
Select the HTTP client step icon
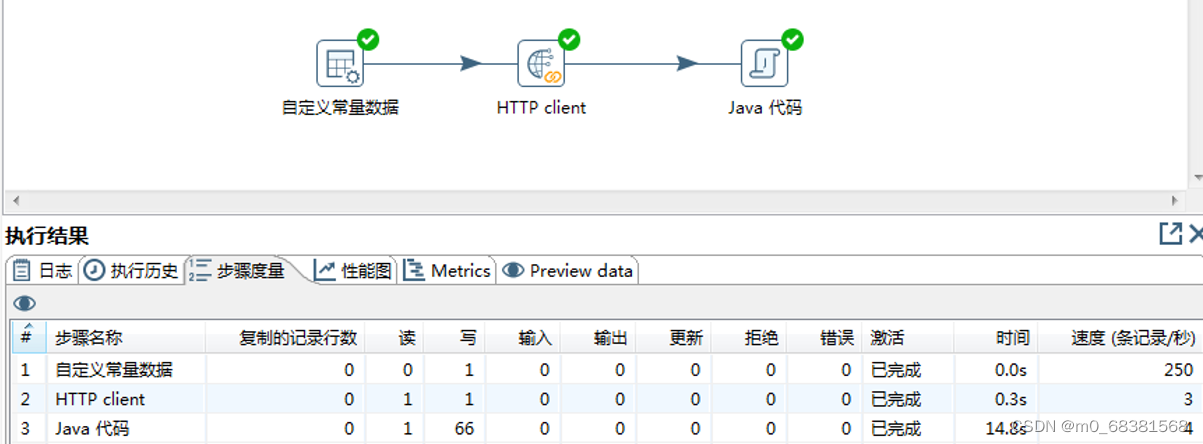tap(541, 64)
